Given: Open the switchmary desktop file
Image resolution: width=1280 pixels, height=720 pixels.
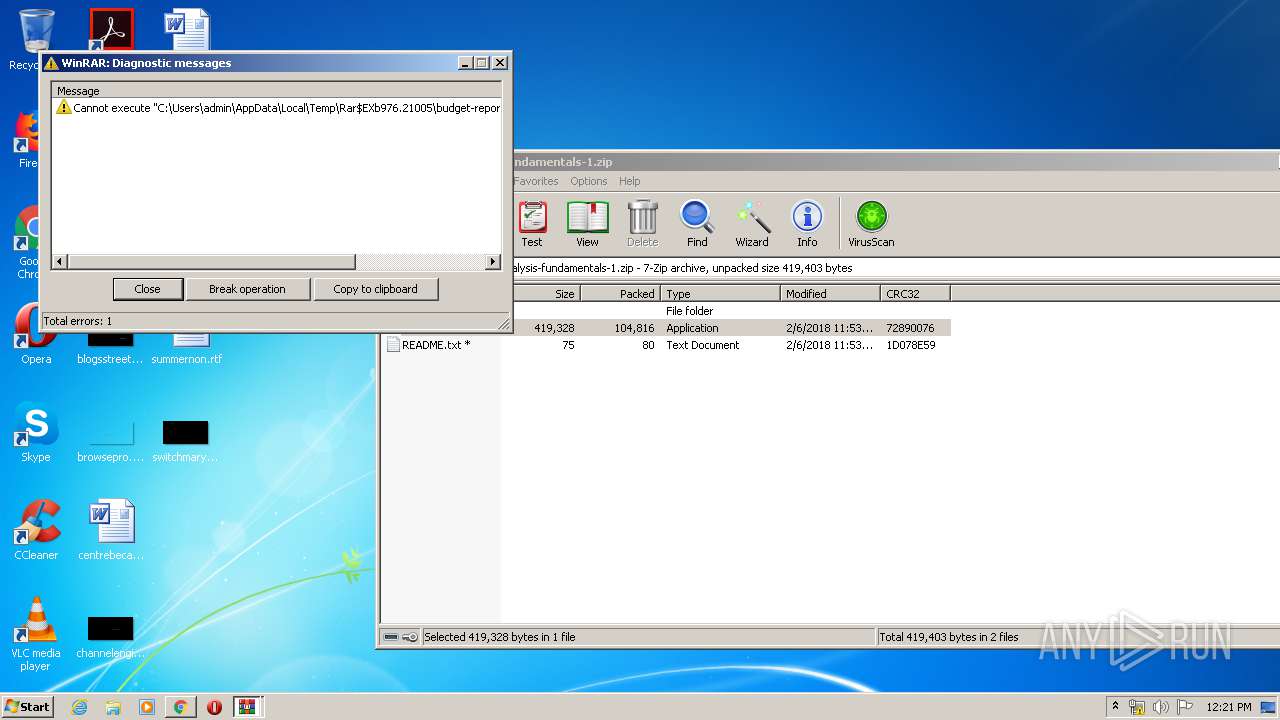Looking at the screenshot, I should [185, 440].
